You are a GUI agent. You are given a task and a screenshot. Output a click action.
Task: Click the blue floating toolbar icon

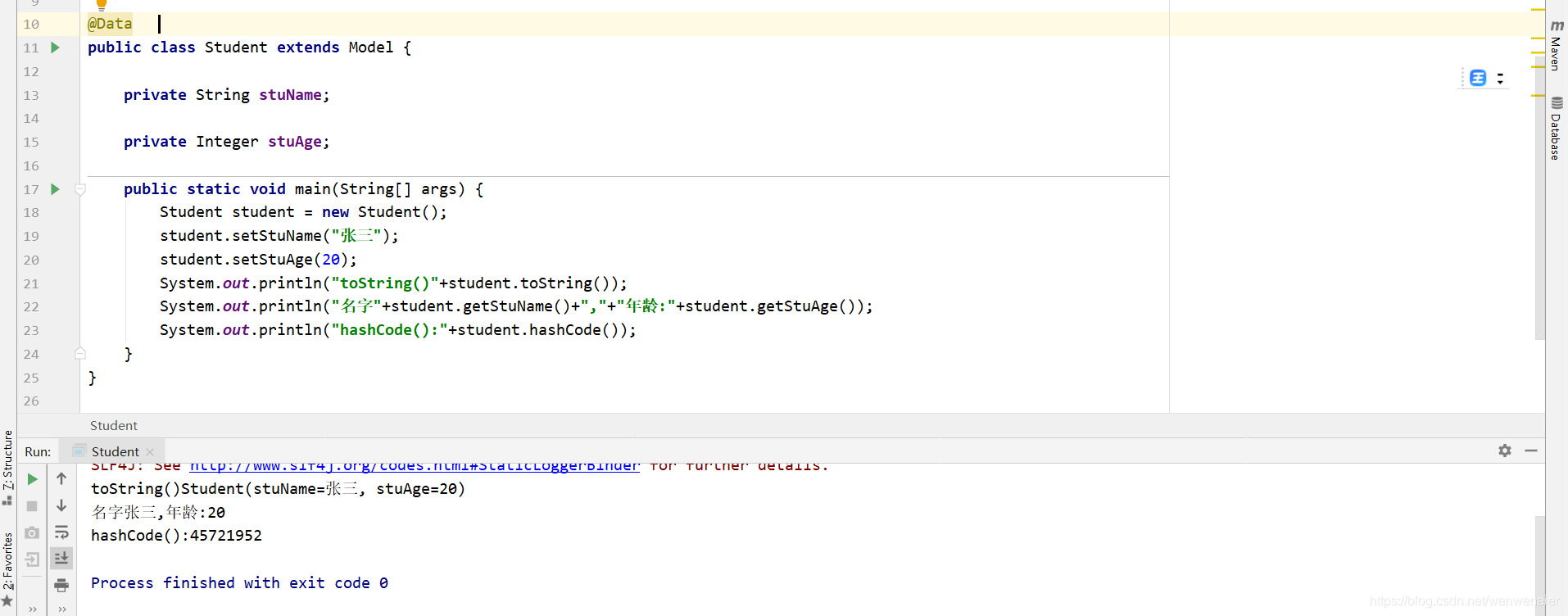click(1478, 78)
